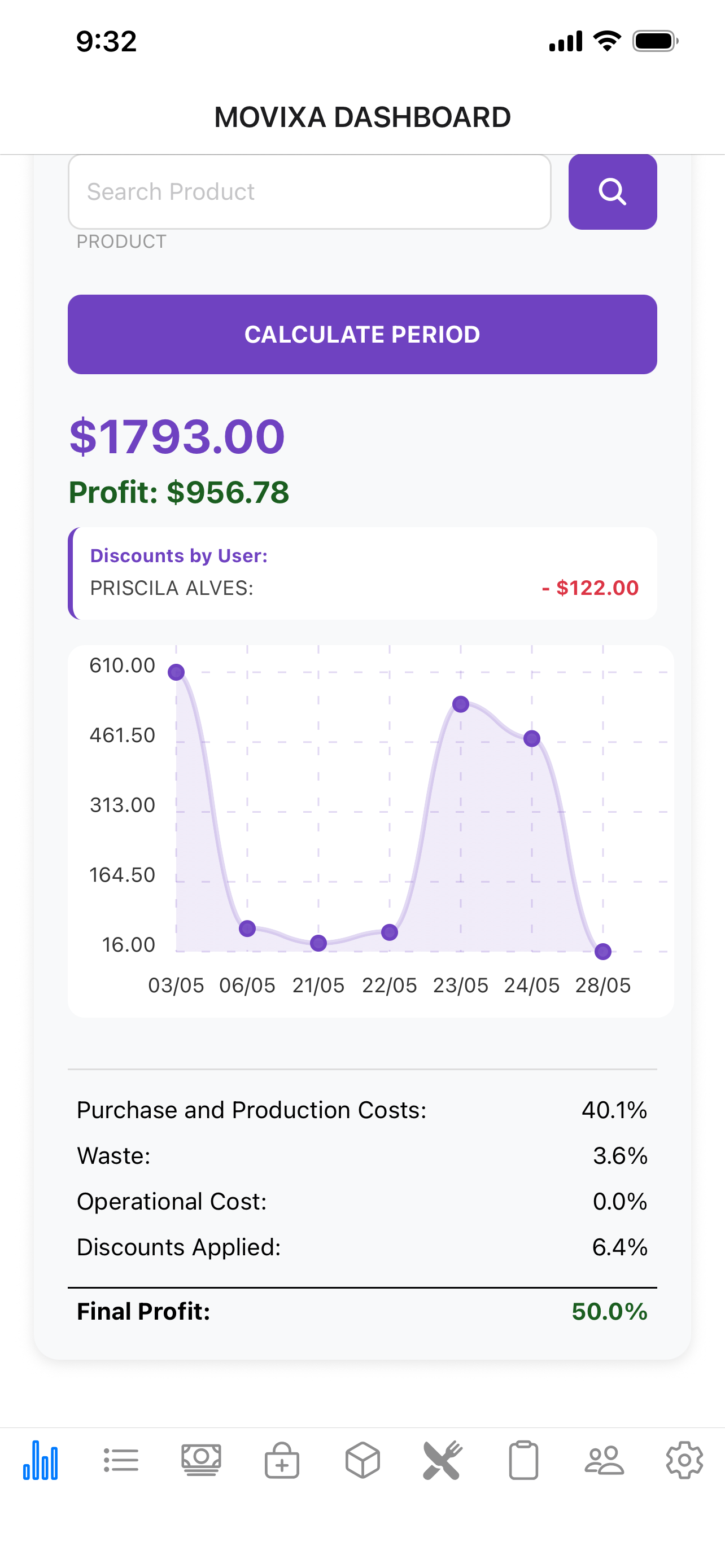This screenshot has height=1568, width=725.
Task: Tap the - $122.00 discount value
Action: coord(590,588)
